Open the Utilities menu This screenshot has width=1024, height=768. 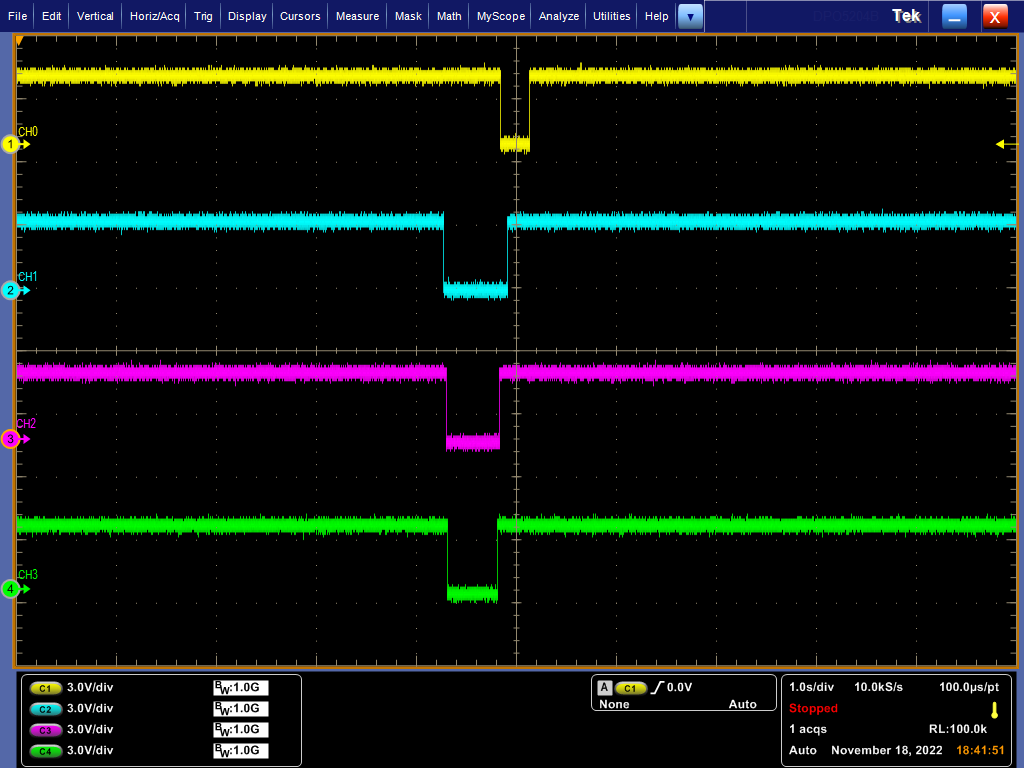click(612, 16)
